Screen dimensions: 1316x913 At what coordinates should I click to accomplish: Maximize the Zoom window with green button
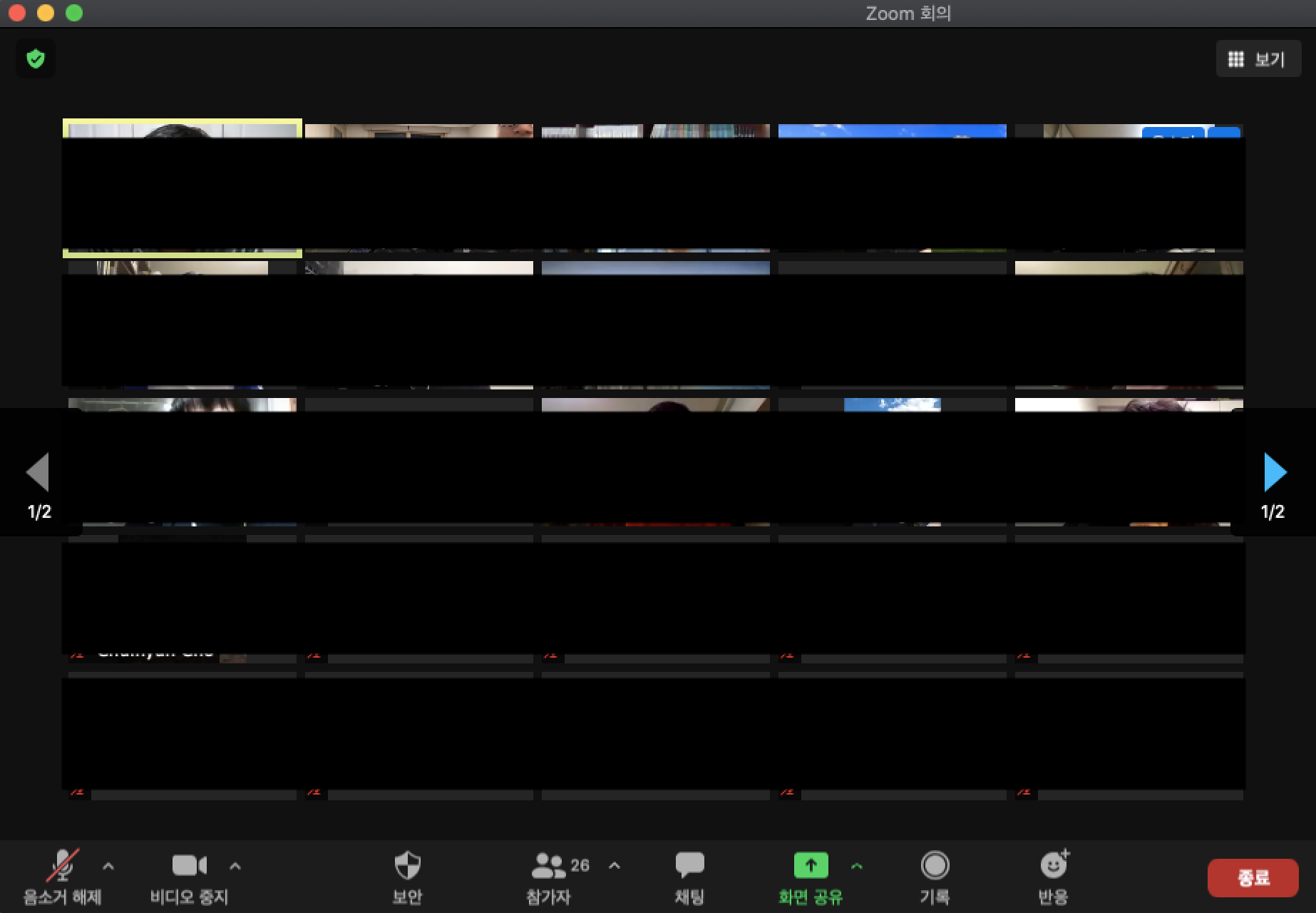coord(74,13)
